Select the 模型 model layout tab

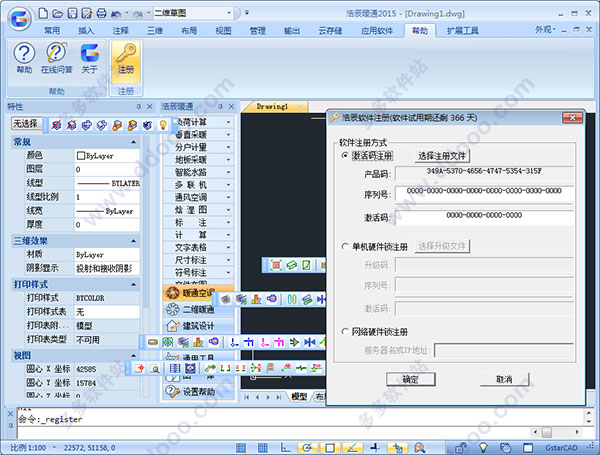coord(299,396)
